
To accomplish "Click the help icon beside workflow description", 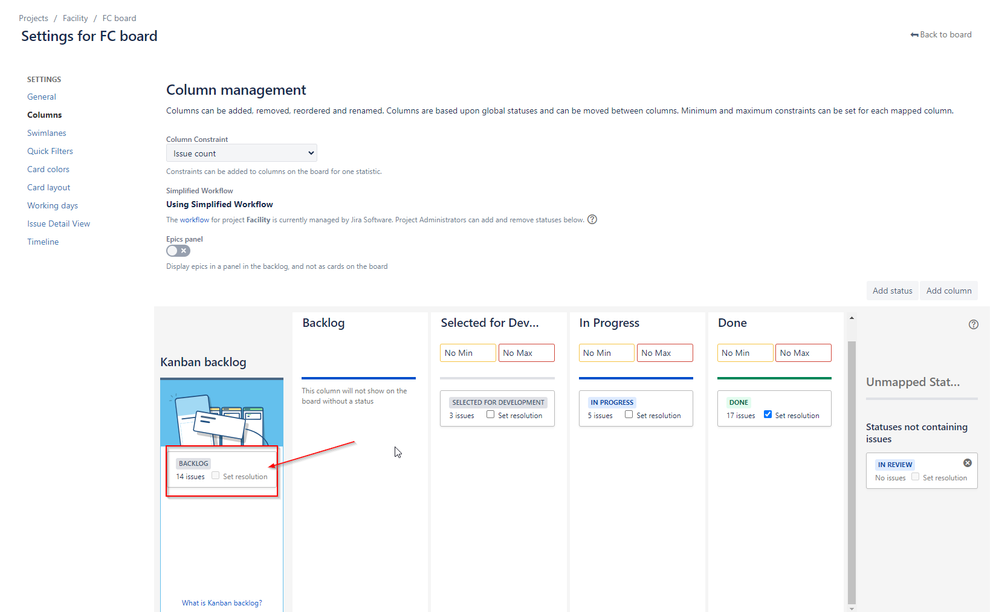I will point(592,220).
